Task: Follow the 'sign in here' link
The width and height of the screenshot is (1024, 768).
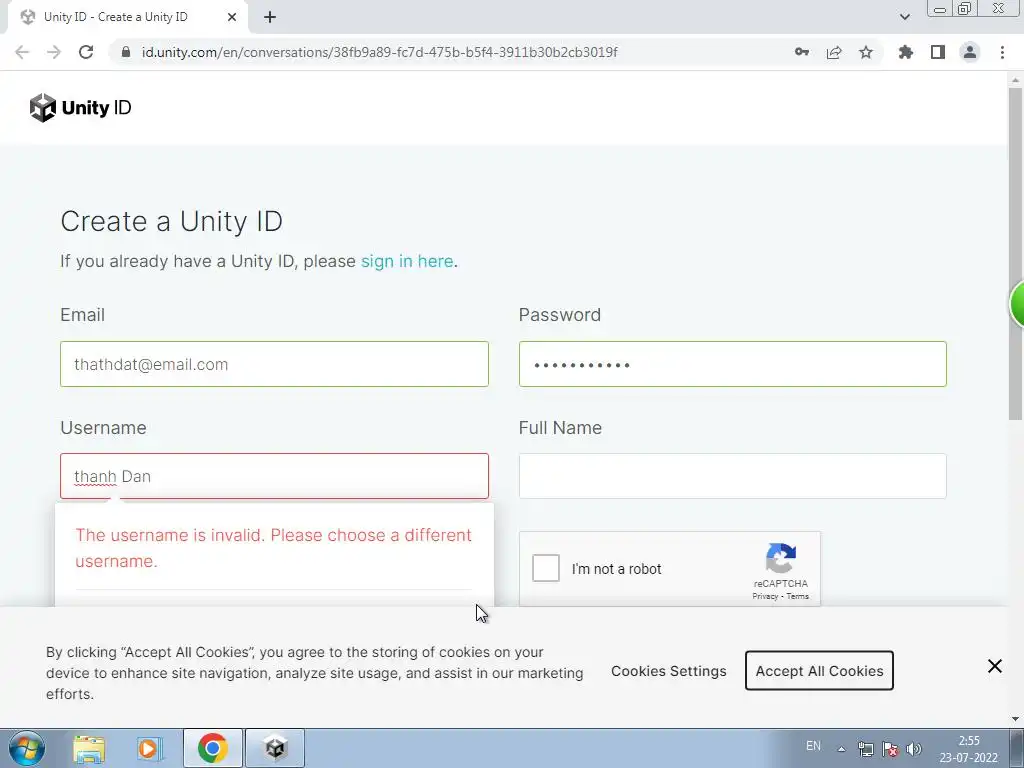Action: pyautogui.click(x=407, y=261)
